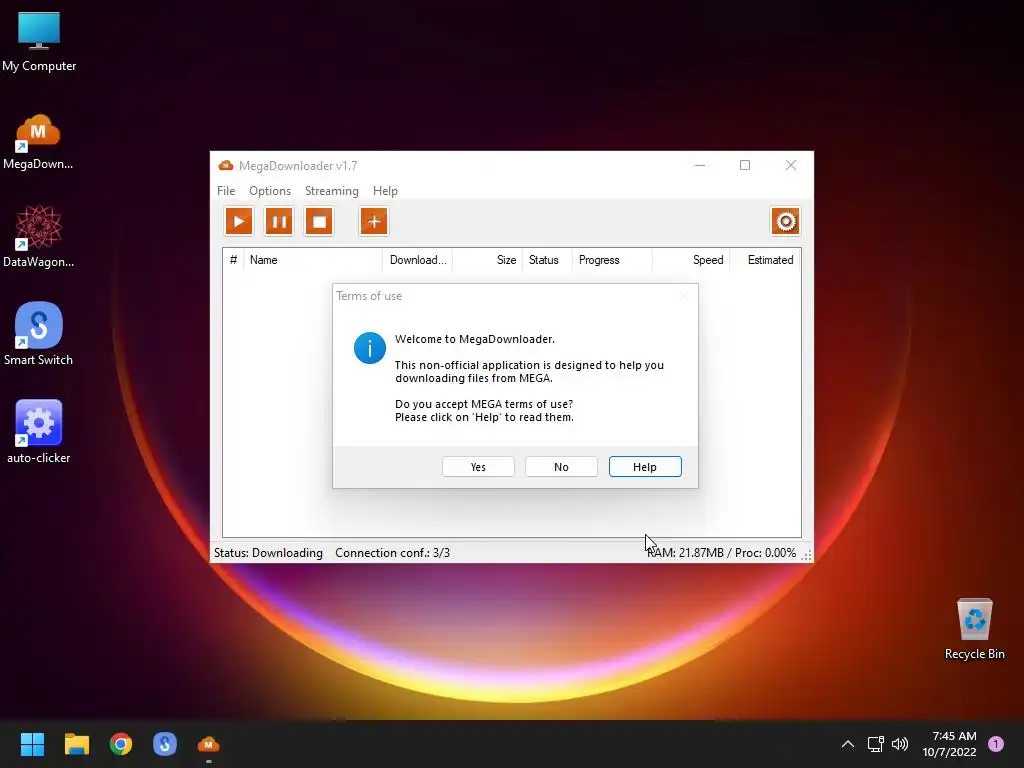Maximize the MegaDownloader window
This screenshot has height=768, width=1024.
[744, 165]
